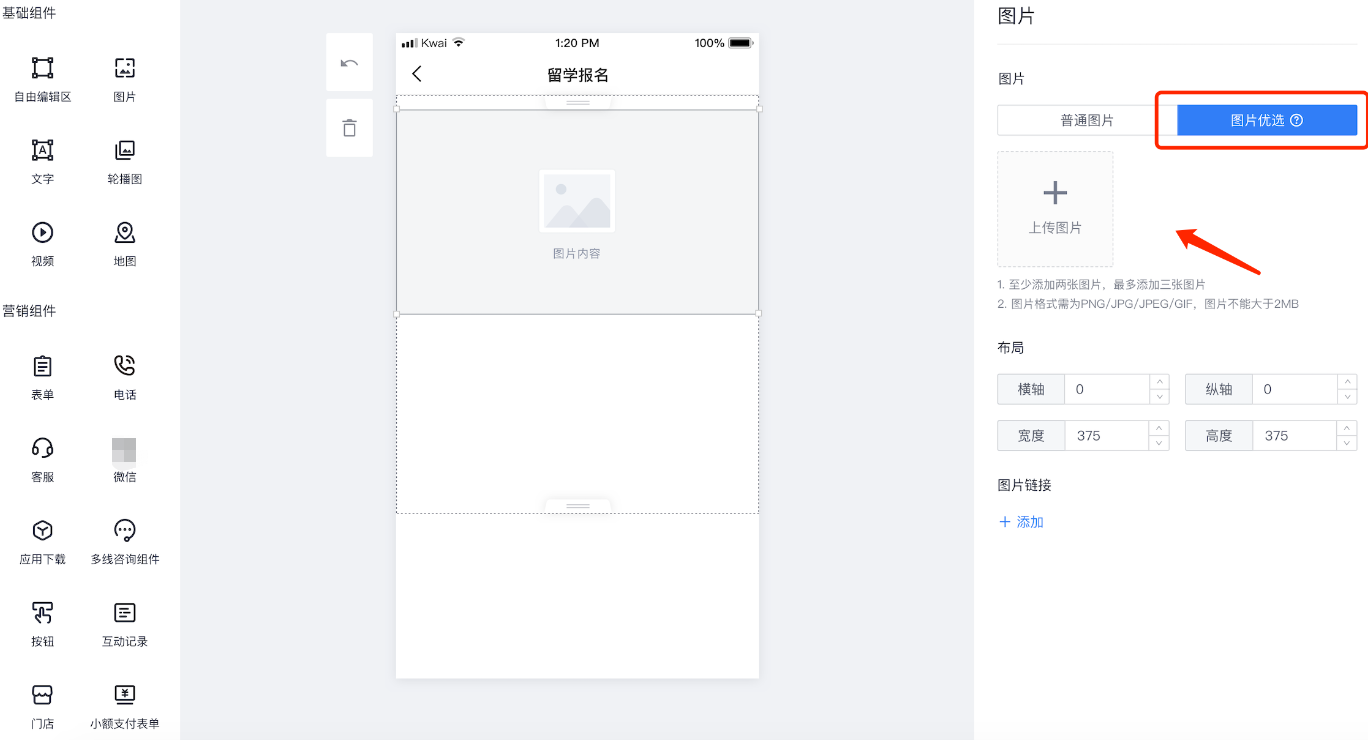The width and height of the screenshot is (1368, 740).
Task: Increase the 横轴 value with up arrow
Action: point(1160,382)
